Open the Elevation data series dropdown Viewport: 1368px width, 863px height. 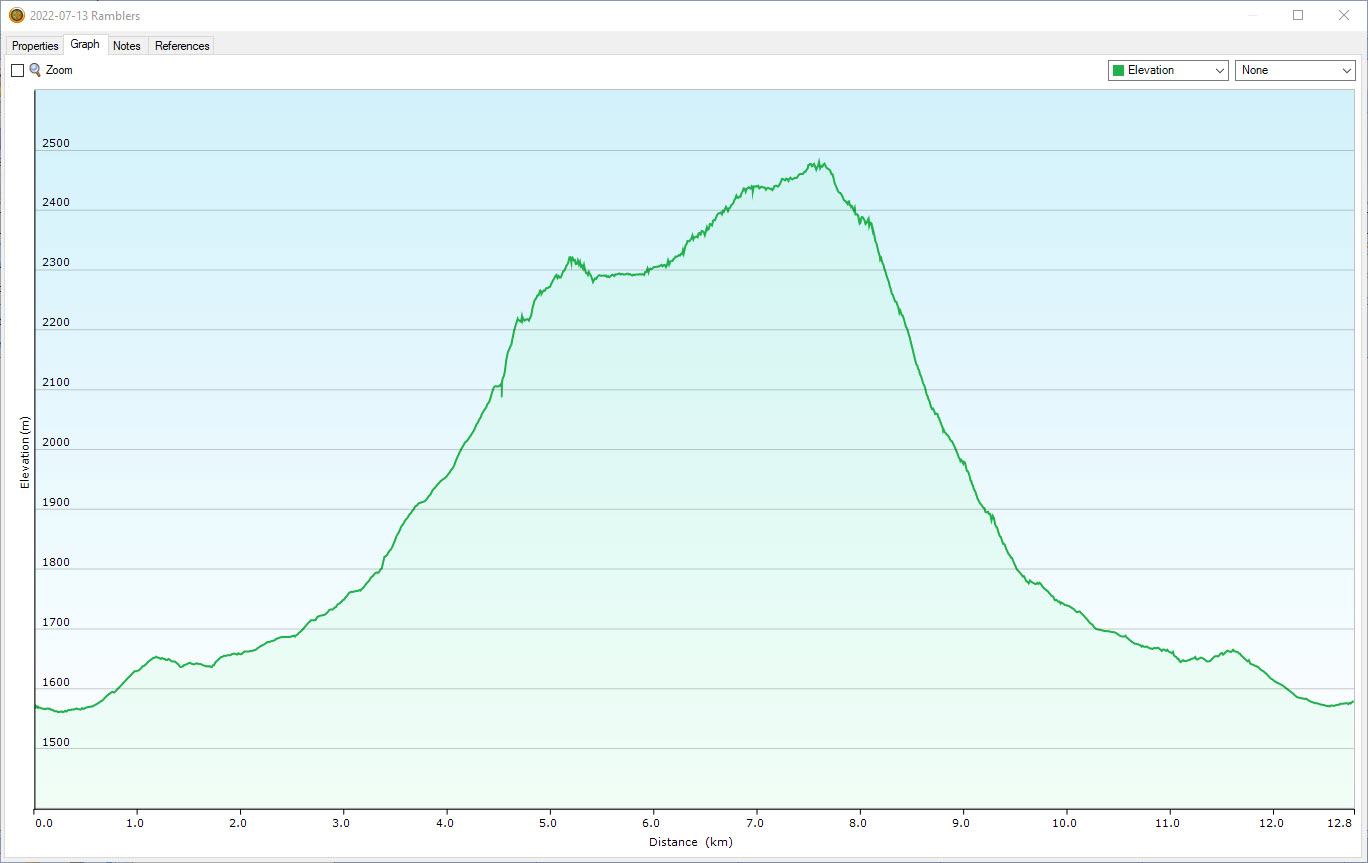(1167, 70)
